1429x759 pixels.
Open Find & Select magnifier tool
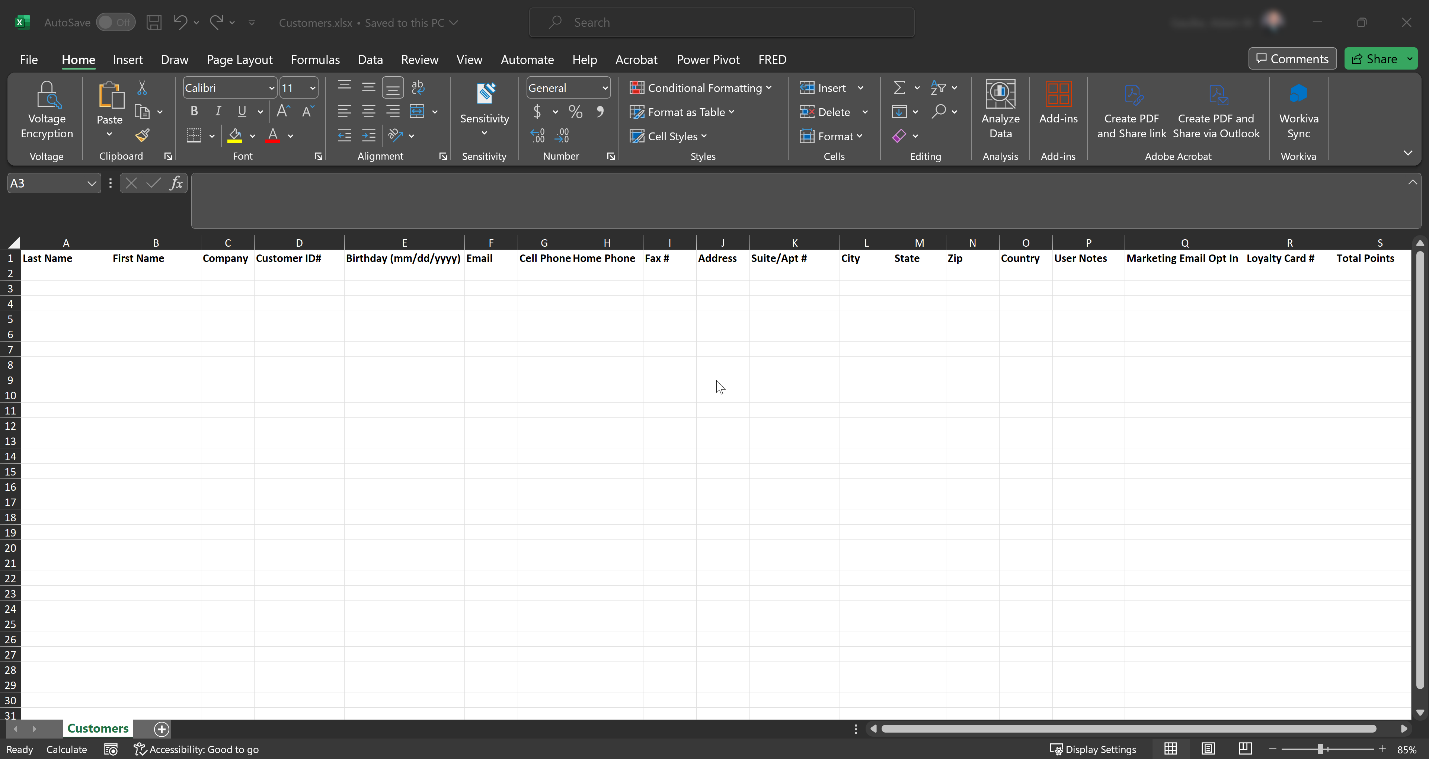coord(938,111)
